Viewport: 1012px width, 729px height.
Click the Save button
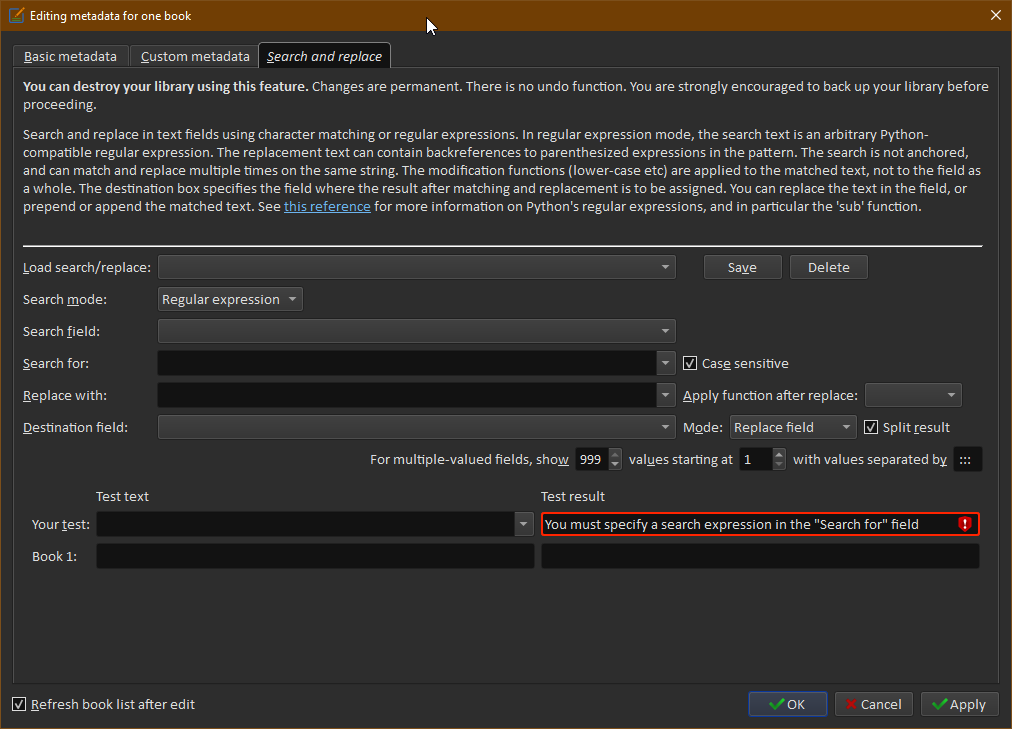[742, 267]
